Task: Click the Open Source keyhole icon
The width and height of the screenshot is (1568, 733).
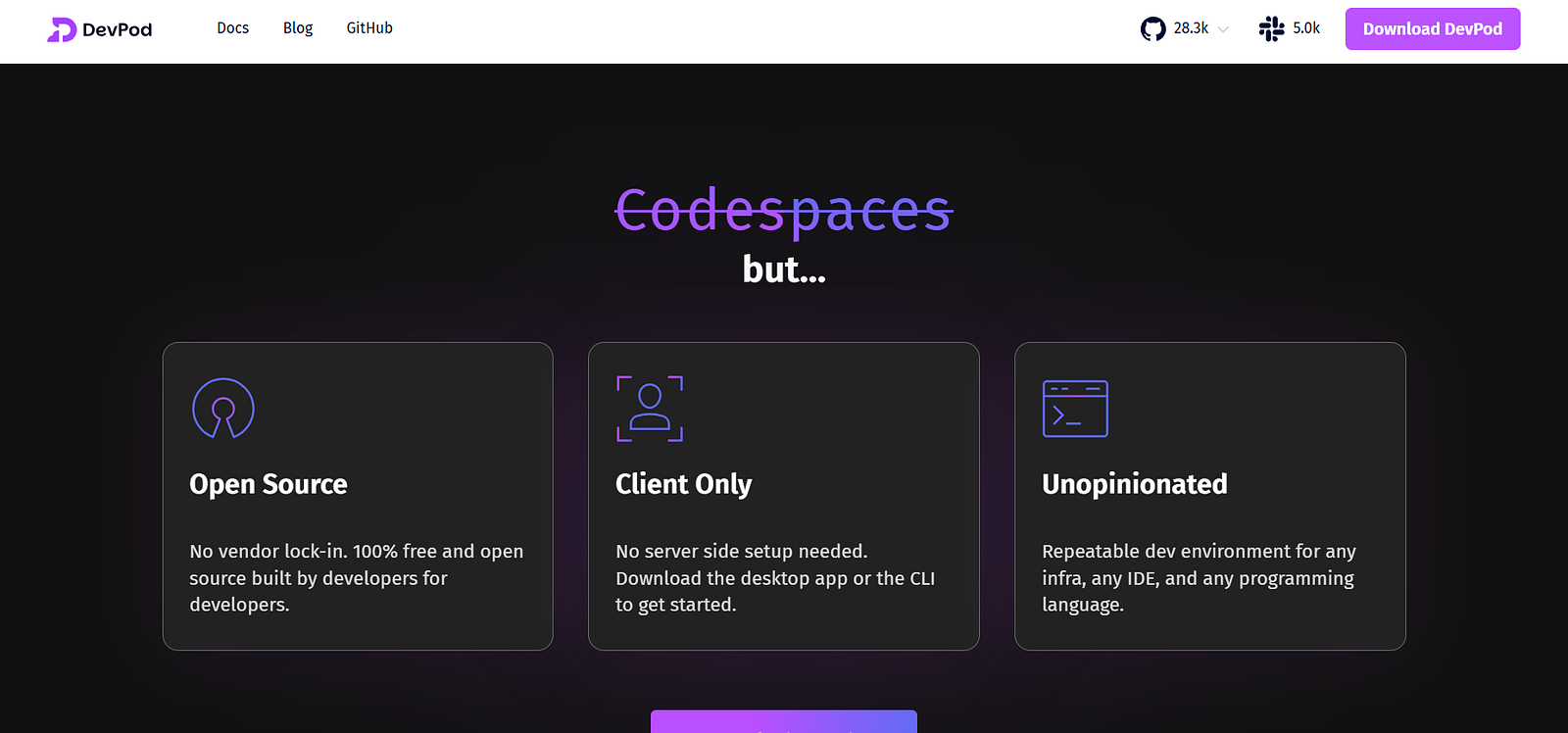Action: 223,409
